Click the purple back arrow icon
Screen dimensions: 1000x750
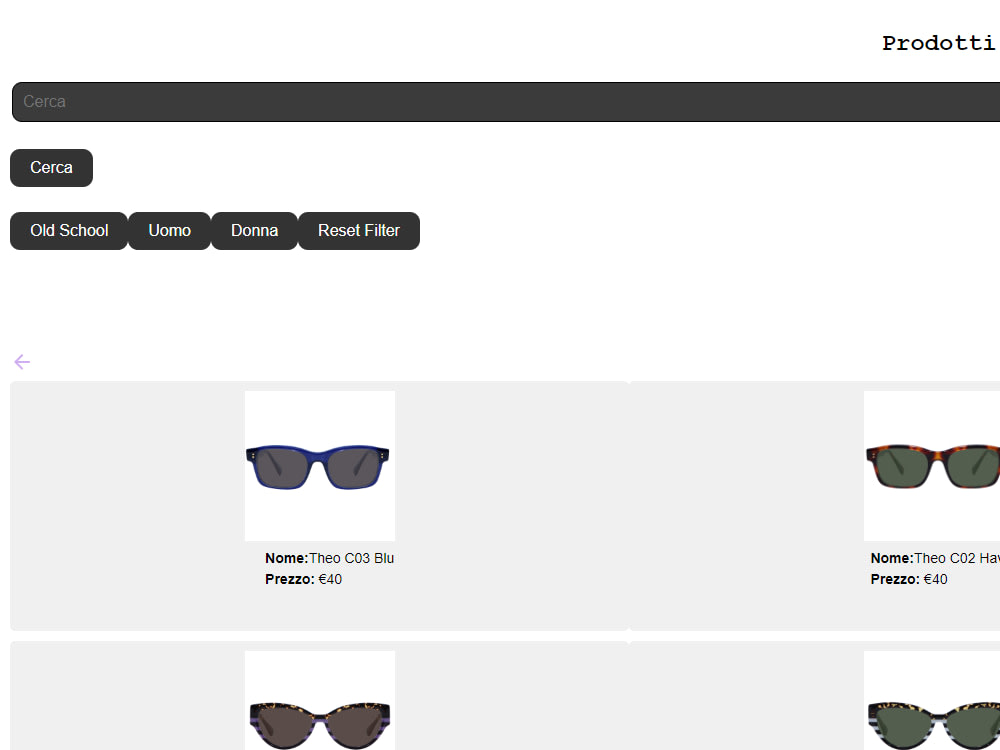(x=22, y=362)
